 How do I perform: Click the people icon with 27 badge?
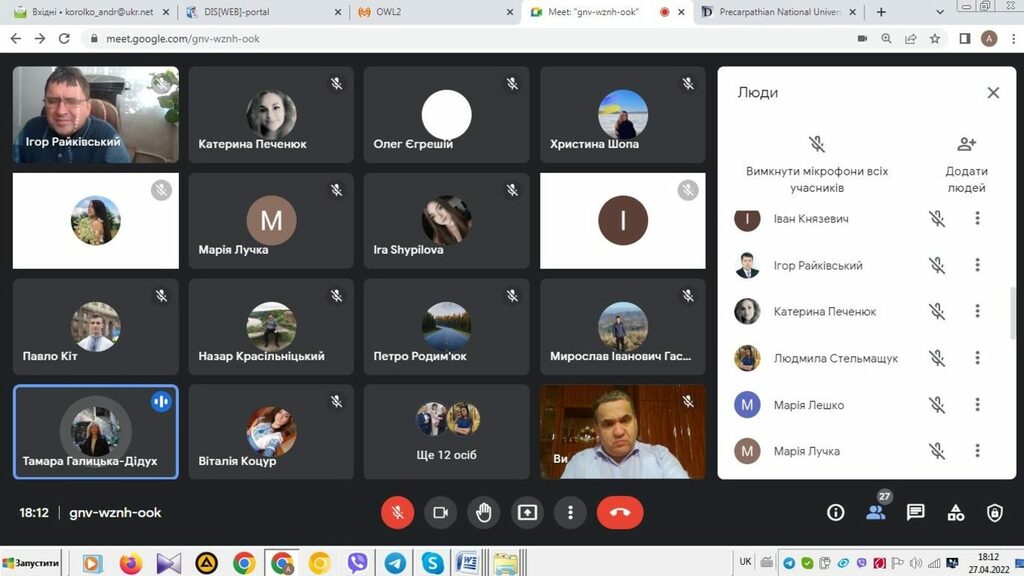click(x=876, y=512)
